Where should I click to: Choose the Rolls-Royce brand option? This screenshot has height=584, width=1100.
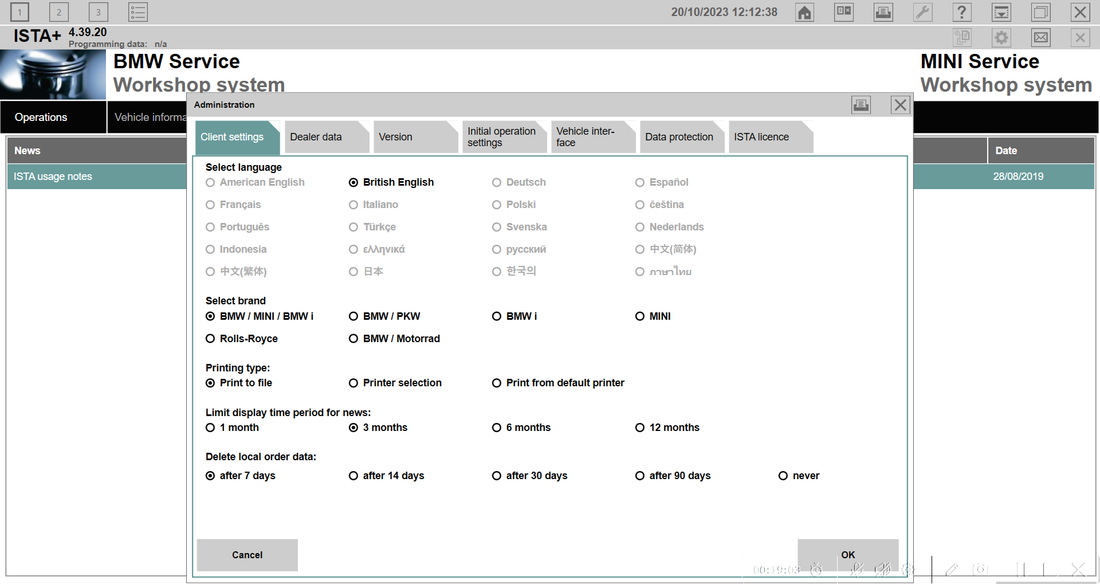tap(209, 338)
